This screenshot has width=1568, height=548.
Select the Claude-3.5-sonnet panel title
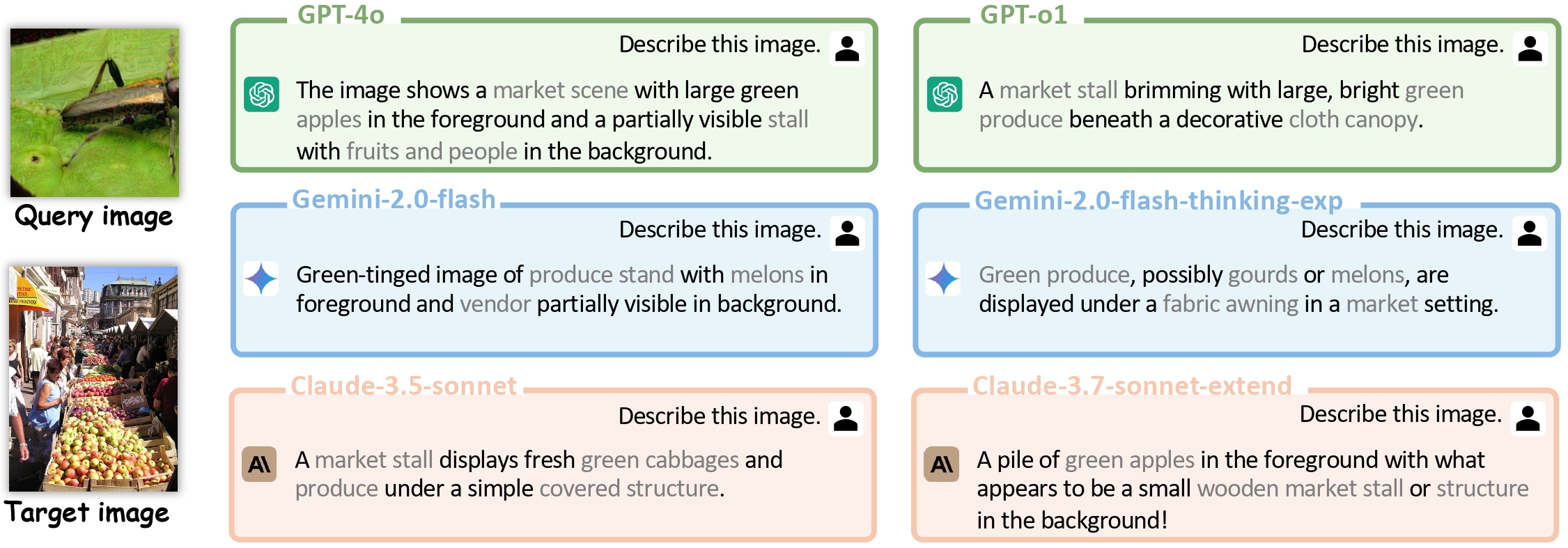tap(403, 386)
